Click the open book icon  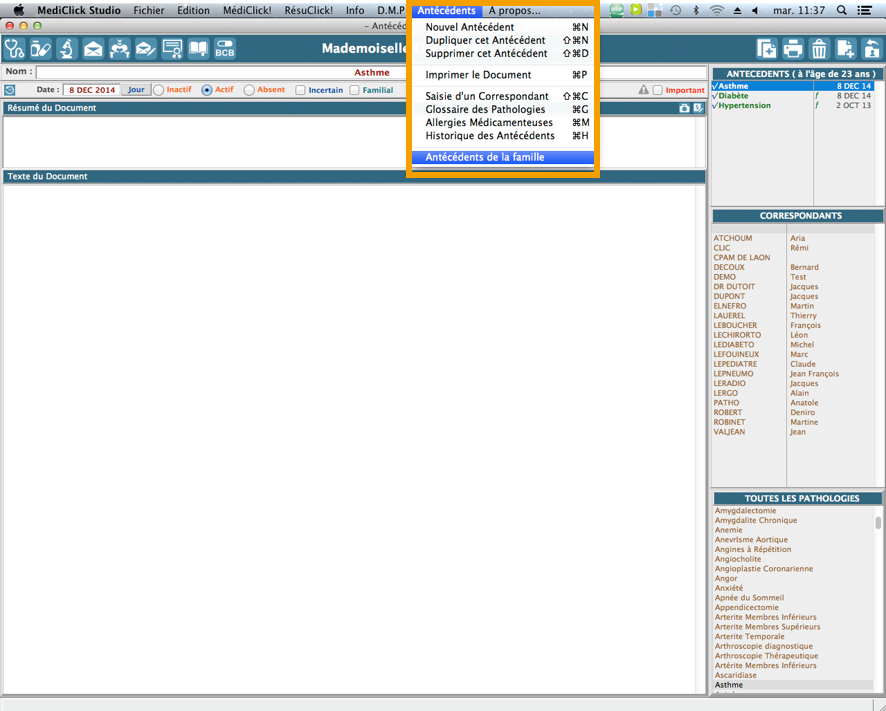coord(198,48)
